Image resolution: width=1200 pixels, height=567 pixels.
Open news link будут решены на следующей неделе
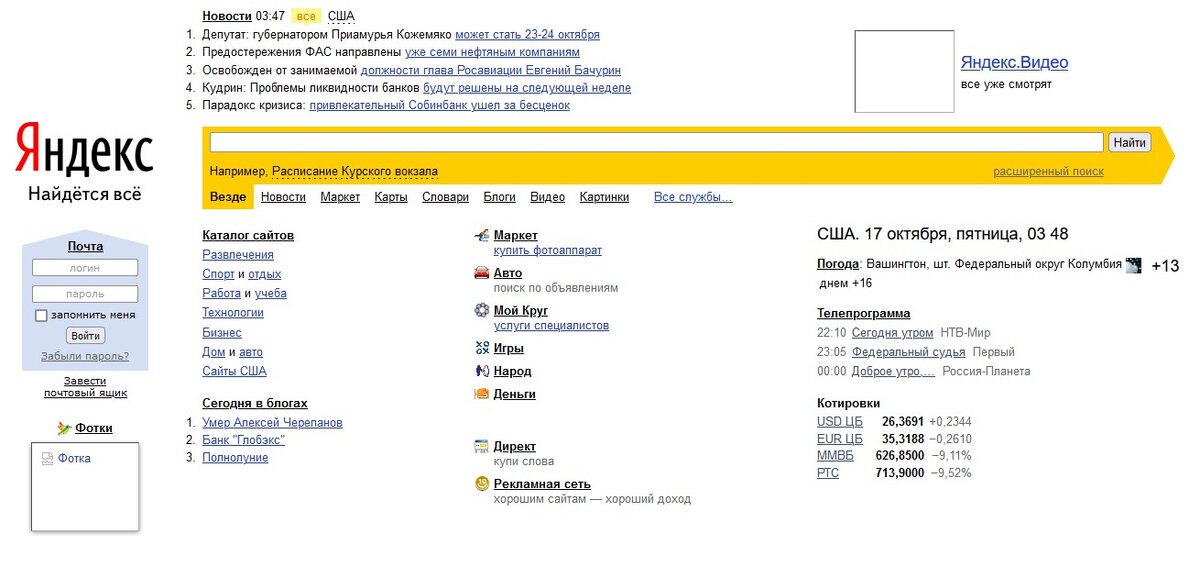[x=527, y=88]
